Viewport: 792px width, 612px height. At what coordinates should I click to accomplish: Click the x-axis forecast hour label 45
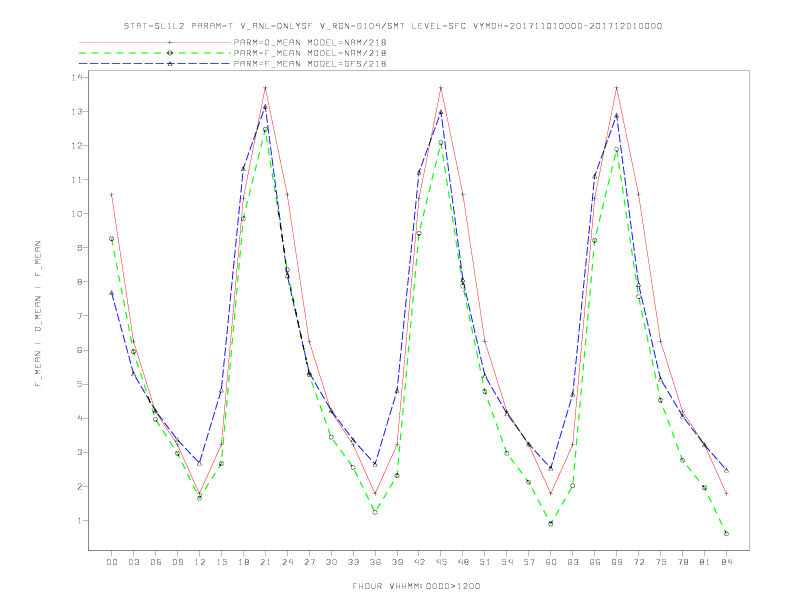point(441,562)
